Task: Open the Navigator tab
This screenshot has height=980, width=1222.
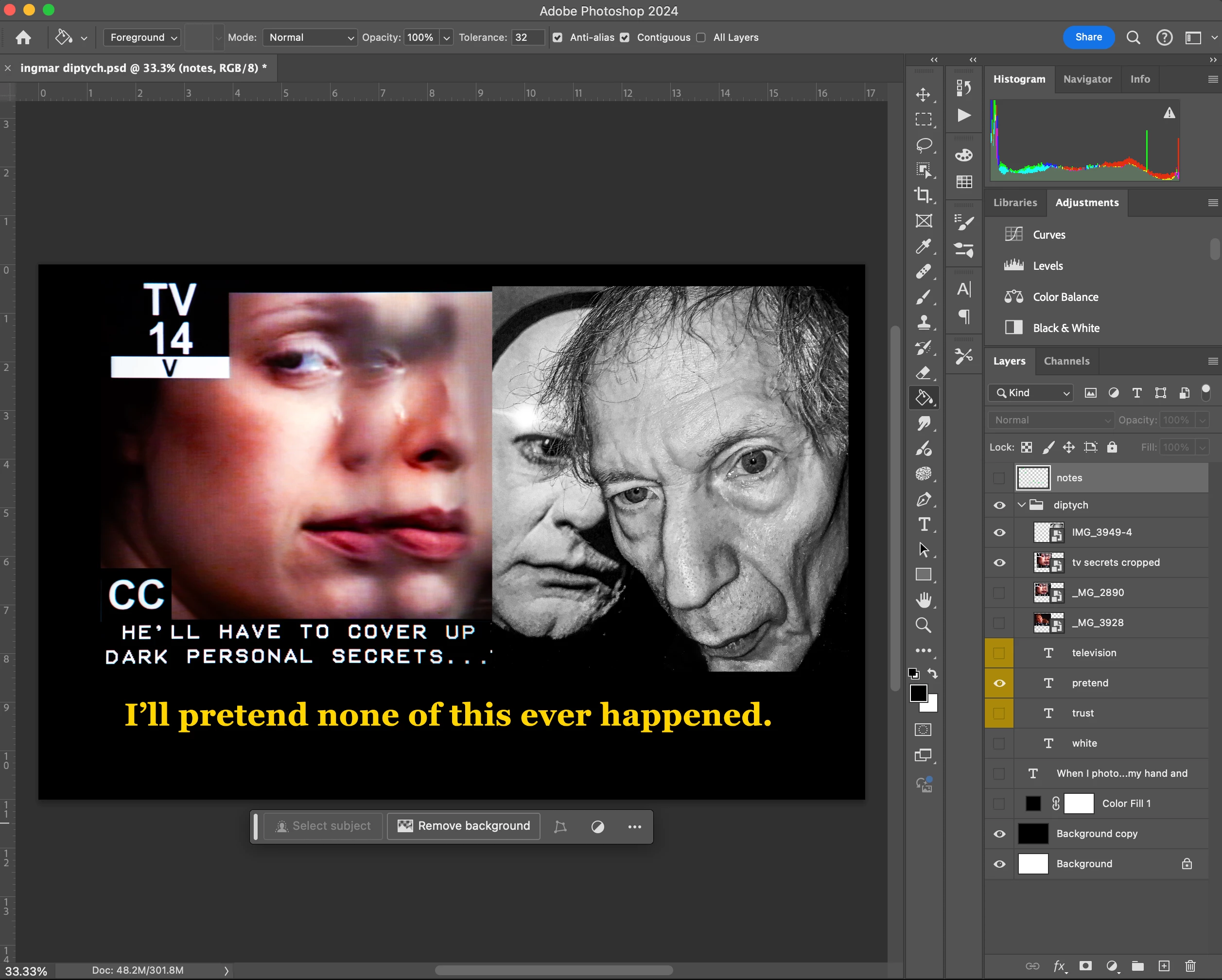Action: coord(1087,79)
